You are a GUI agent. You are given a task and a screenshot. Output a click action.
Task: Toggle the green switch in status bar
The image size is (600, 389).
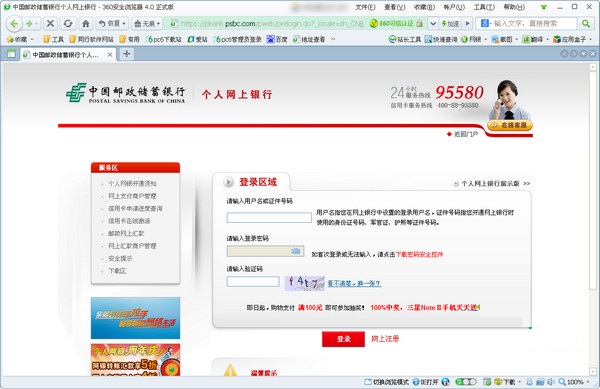coord(466,382)
